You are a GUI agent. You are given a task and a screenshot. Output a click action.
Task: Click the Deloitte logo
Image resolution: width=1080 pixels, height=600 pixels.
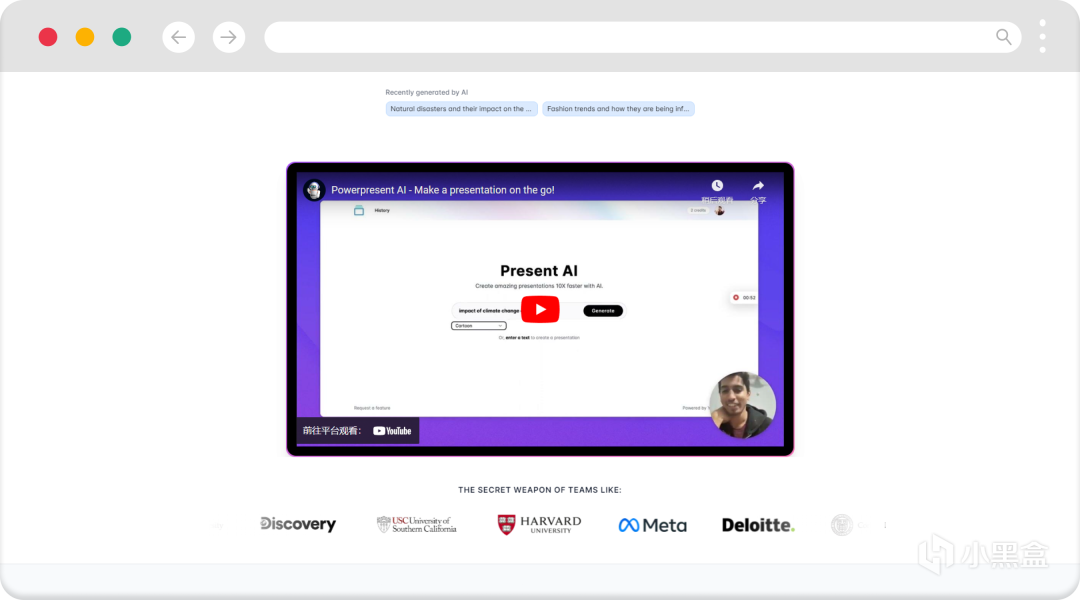pos(758,525)
